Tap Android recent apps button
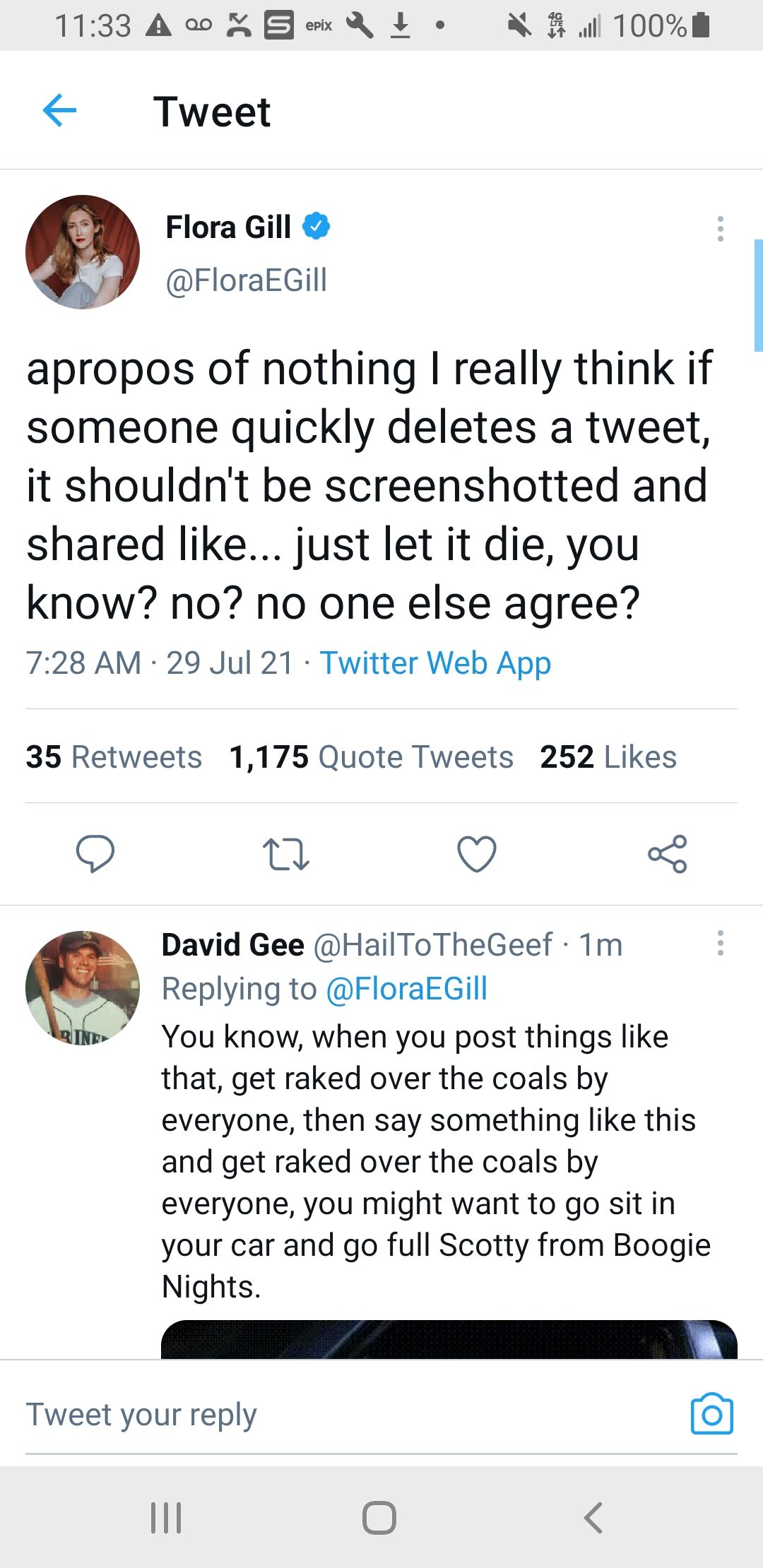The width and height of the screenshot is (763, 1568). click(167, 1517)
